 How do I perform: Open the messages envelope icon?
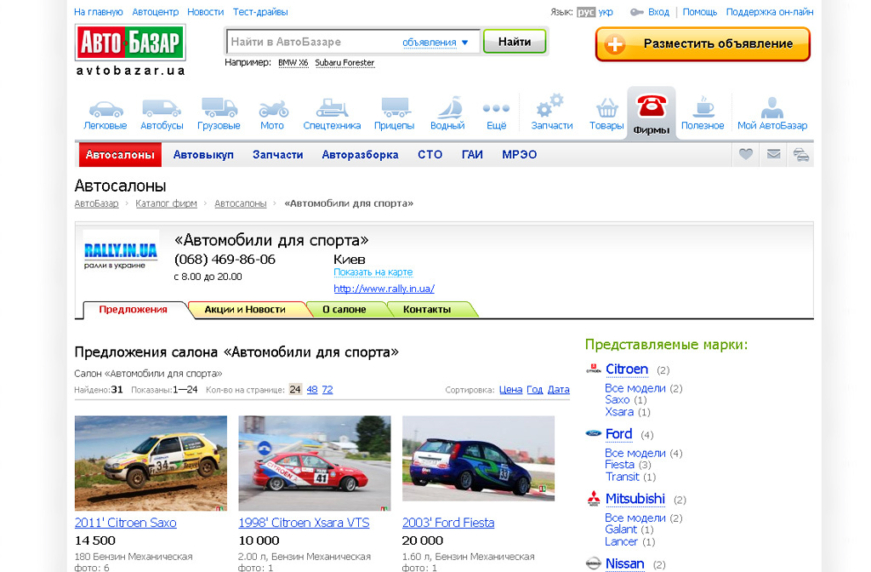(773, 154)
